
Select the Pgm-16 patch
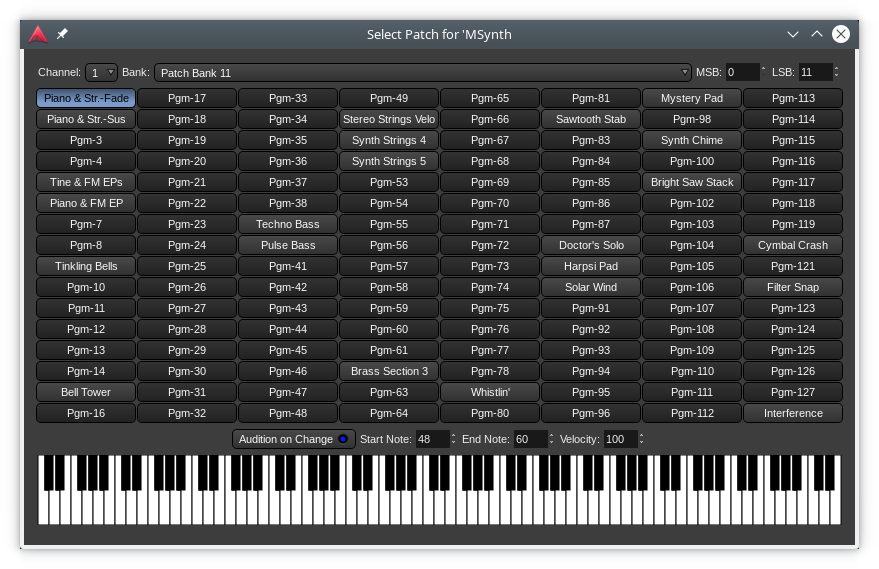(x=86, y=413)
